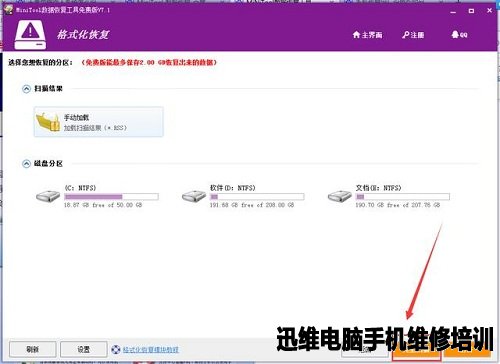This screenshot has height=364, width=500.
Task: Open the QQ contact option
Action: click(x=459, y=34)
